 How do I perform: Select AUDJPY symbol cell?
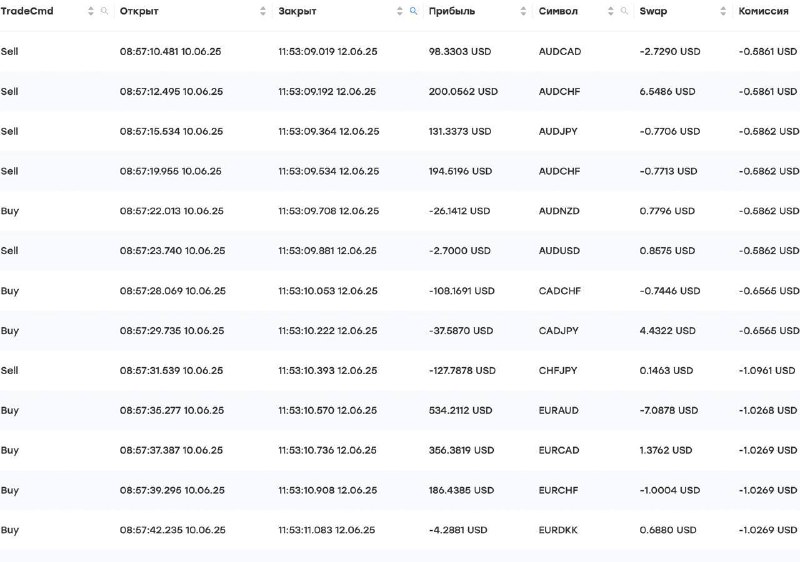[558, 132]
